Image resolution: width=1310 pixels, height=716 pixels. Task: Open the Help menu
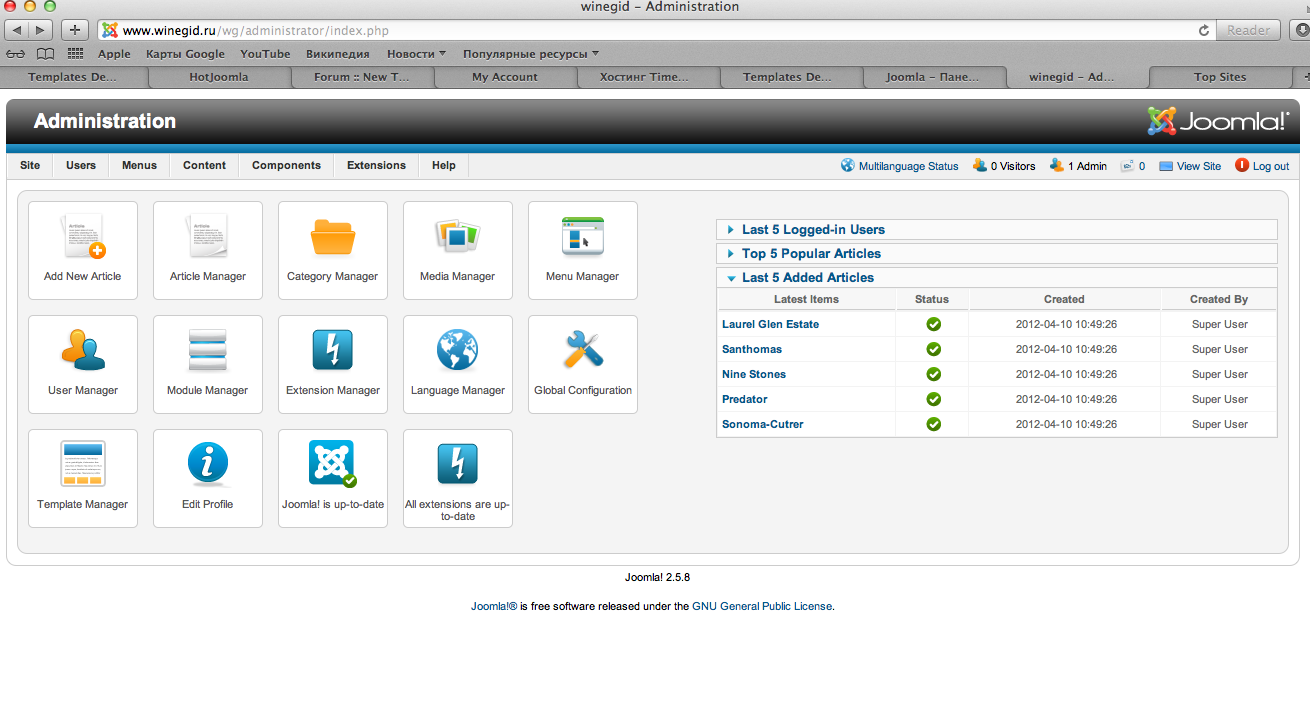(444, 165)
